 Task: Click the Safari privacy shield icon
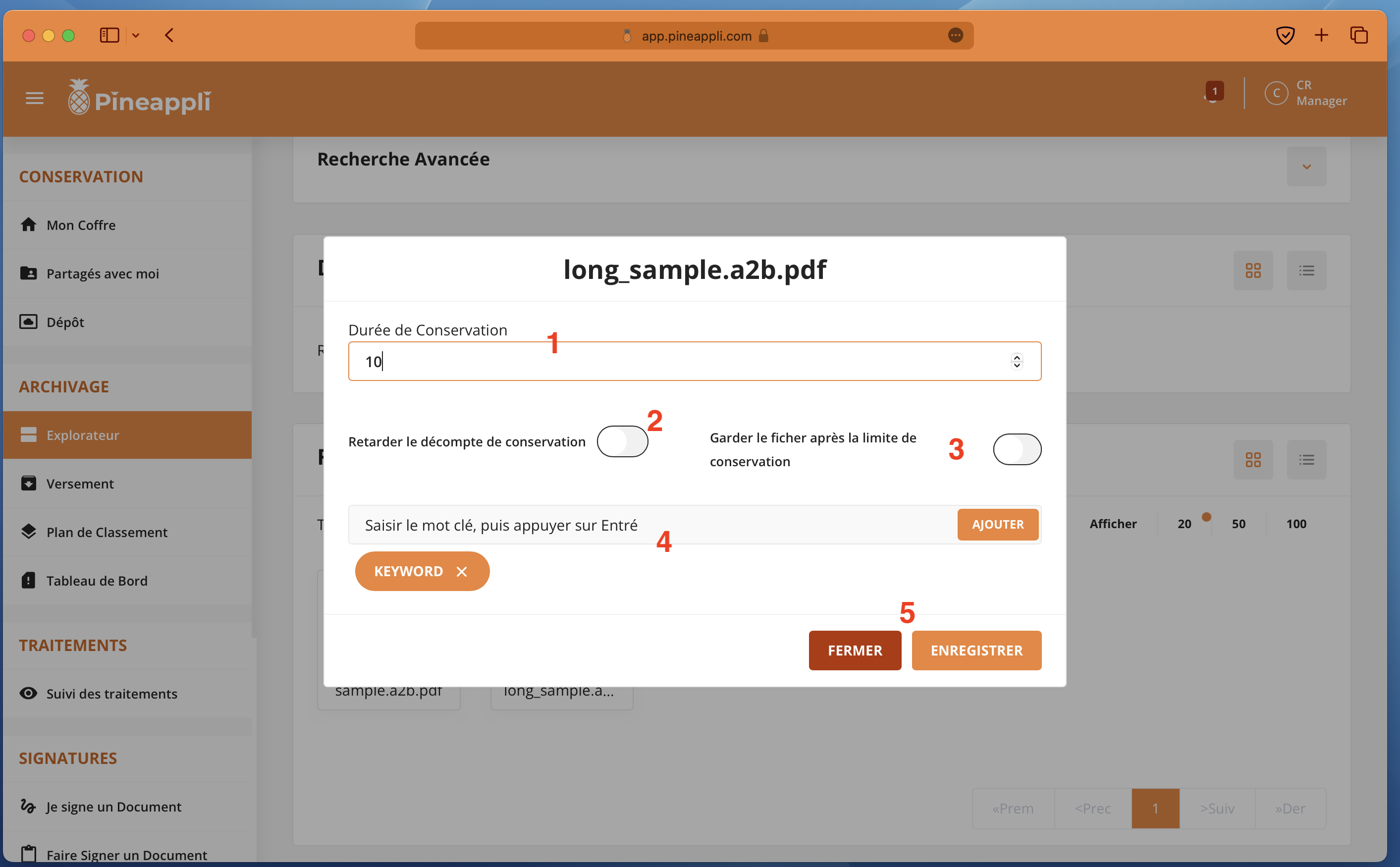[1285, 36]
